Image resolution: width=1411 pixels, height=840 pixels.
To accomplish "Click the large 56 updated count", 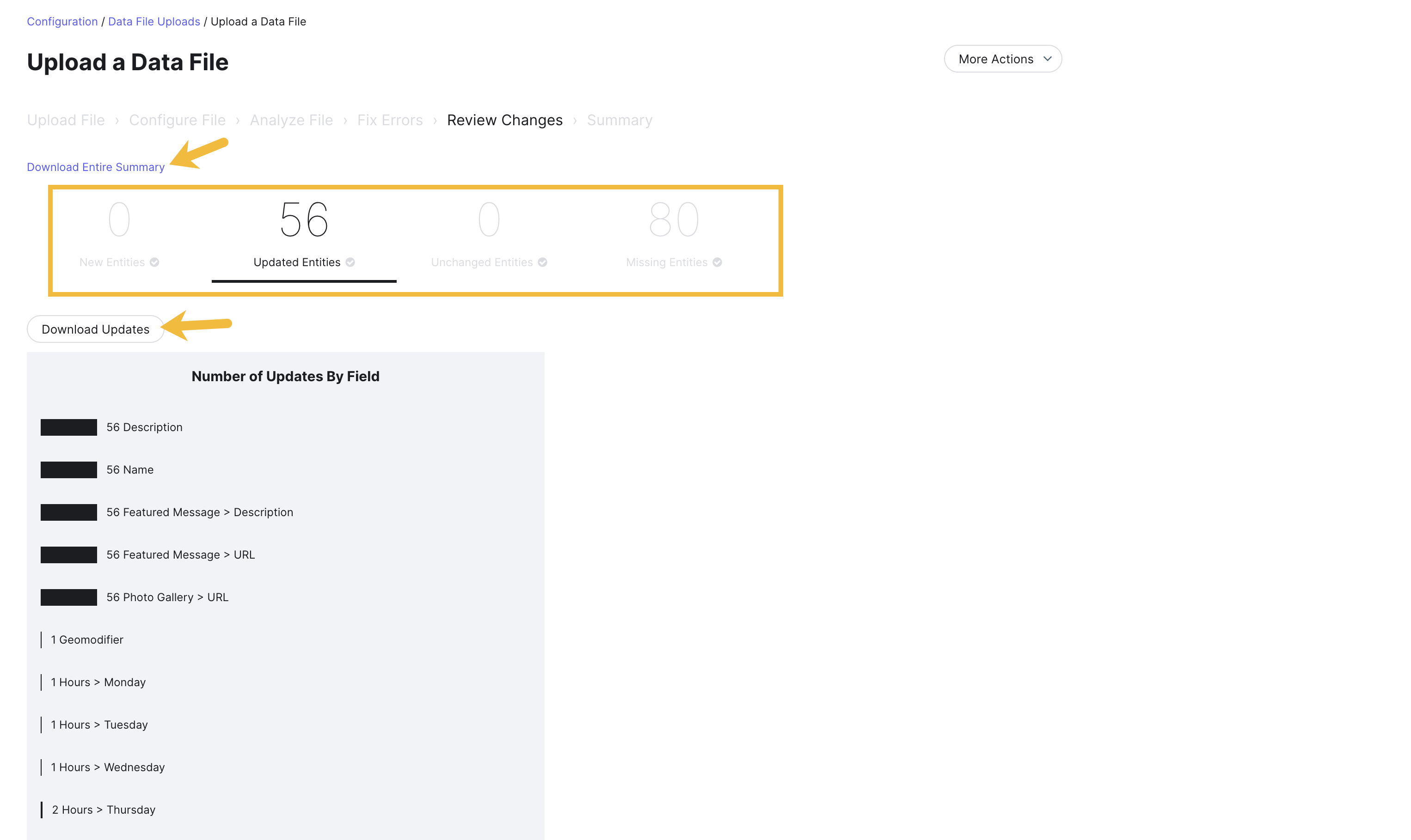I will (304, 219).
